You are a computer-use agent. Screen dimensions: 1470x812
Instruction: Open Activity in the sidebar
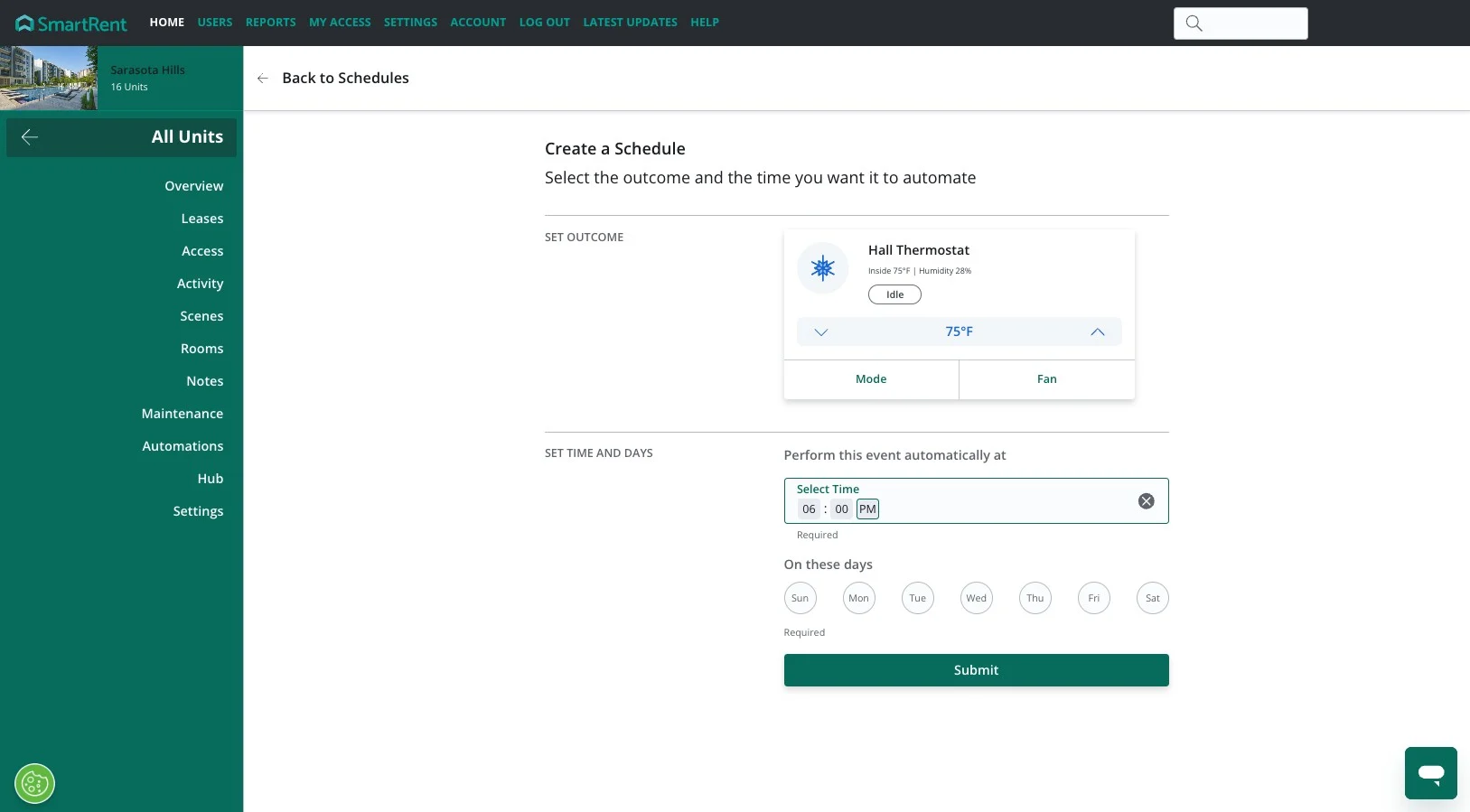tap(200, 284)
